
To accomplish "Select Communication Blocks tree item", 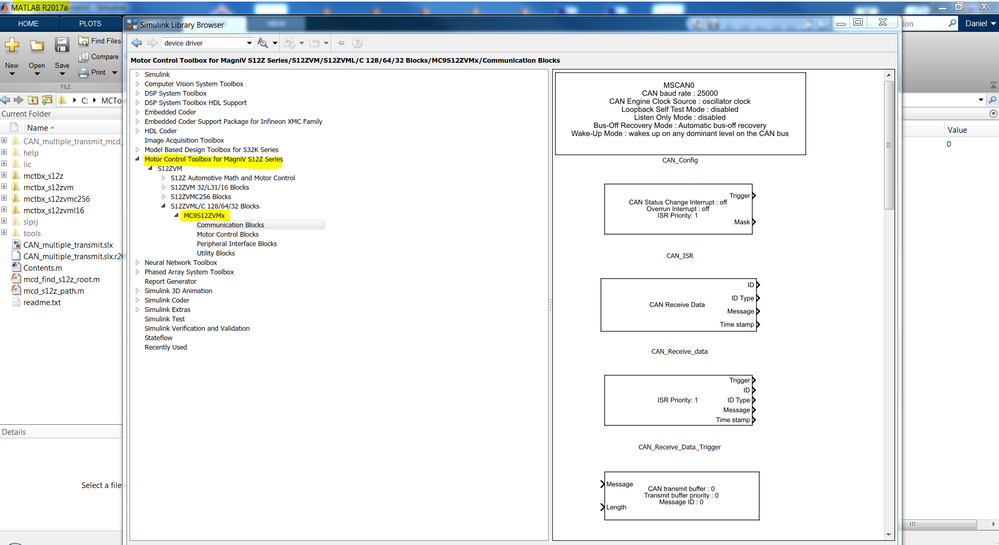I will coord(230,225).
